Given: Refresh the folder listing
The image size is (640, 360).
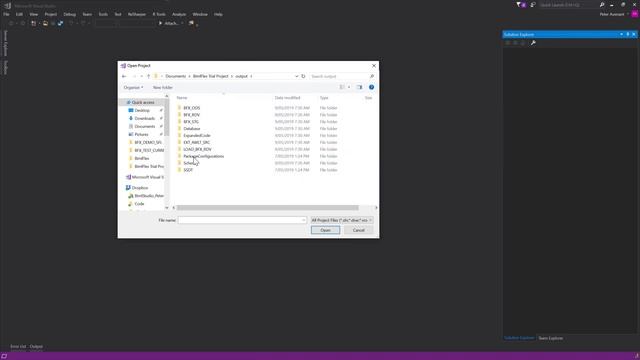Looking at the screenshot, I should tap(303, 76).
